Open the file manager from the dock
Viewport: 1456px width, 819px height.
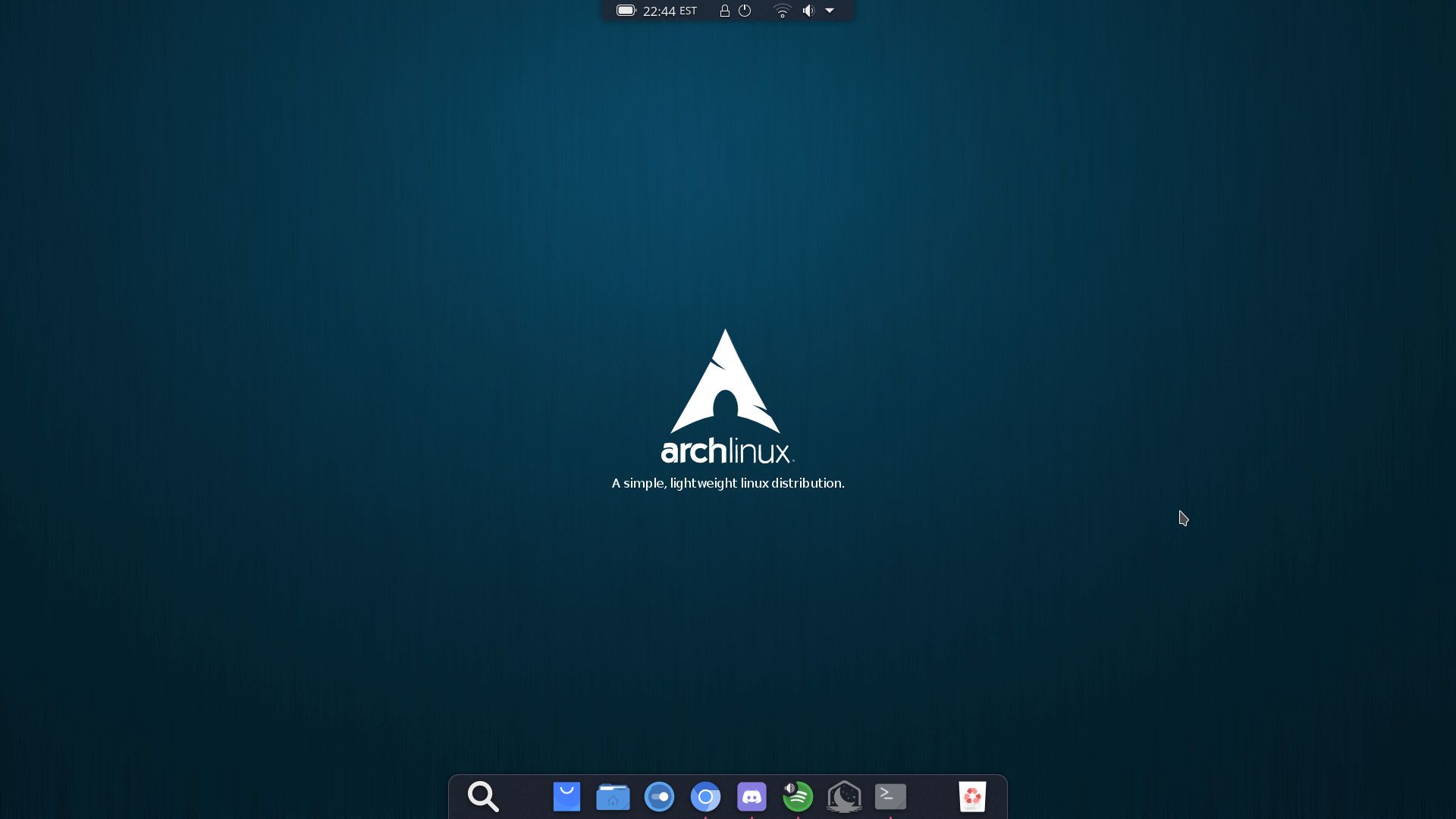pyautogui.click(x=613, y=797)
